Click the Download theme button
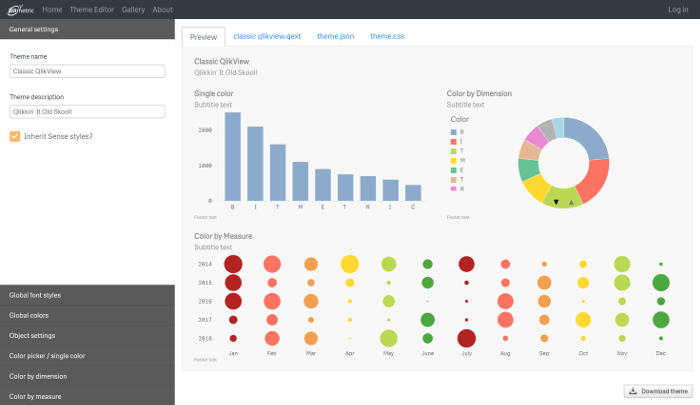 coord(658,391)
